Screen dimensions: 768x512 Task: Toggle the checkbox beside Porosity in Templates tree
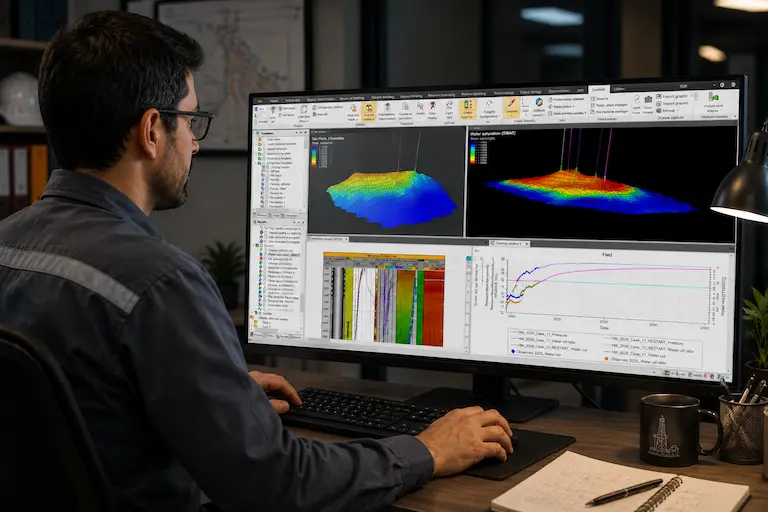[x=266, y=180]
